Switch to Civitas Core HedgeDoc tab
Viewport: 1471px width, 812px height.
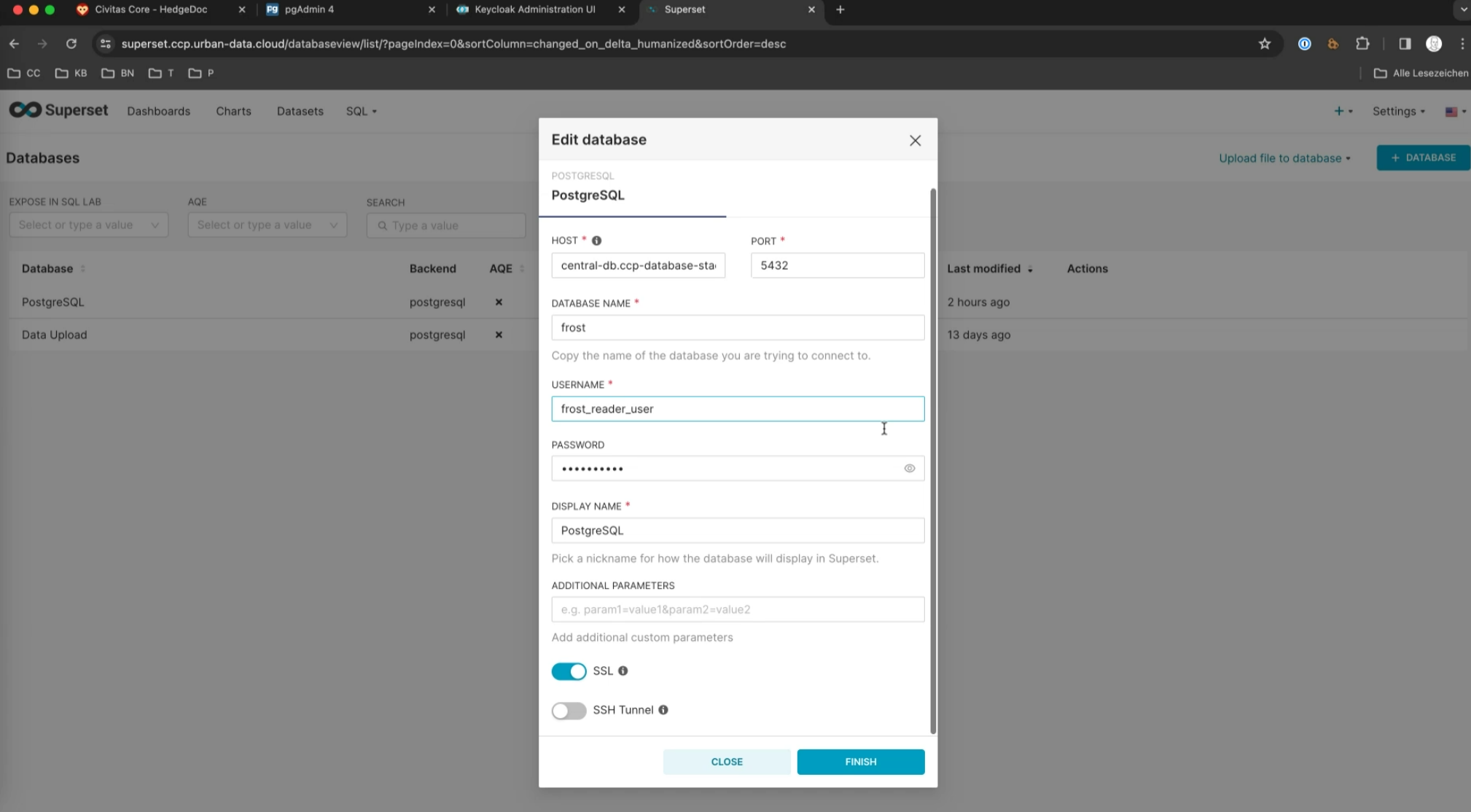pos(160,9)
